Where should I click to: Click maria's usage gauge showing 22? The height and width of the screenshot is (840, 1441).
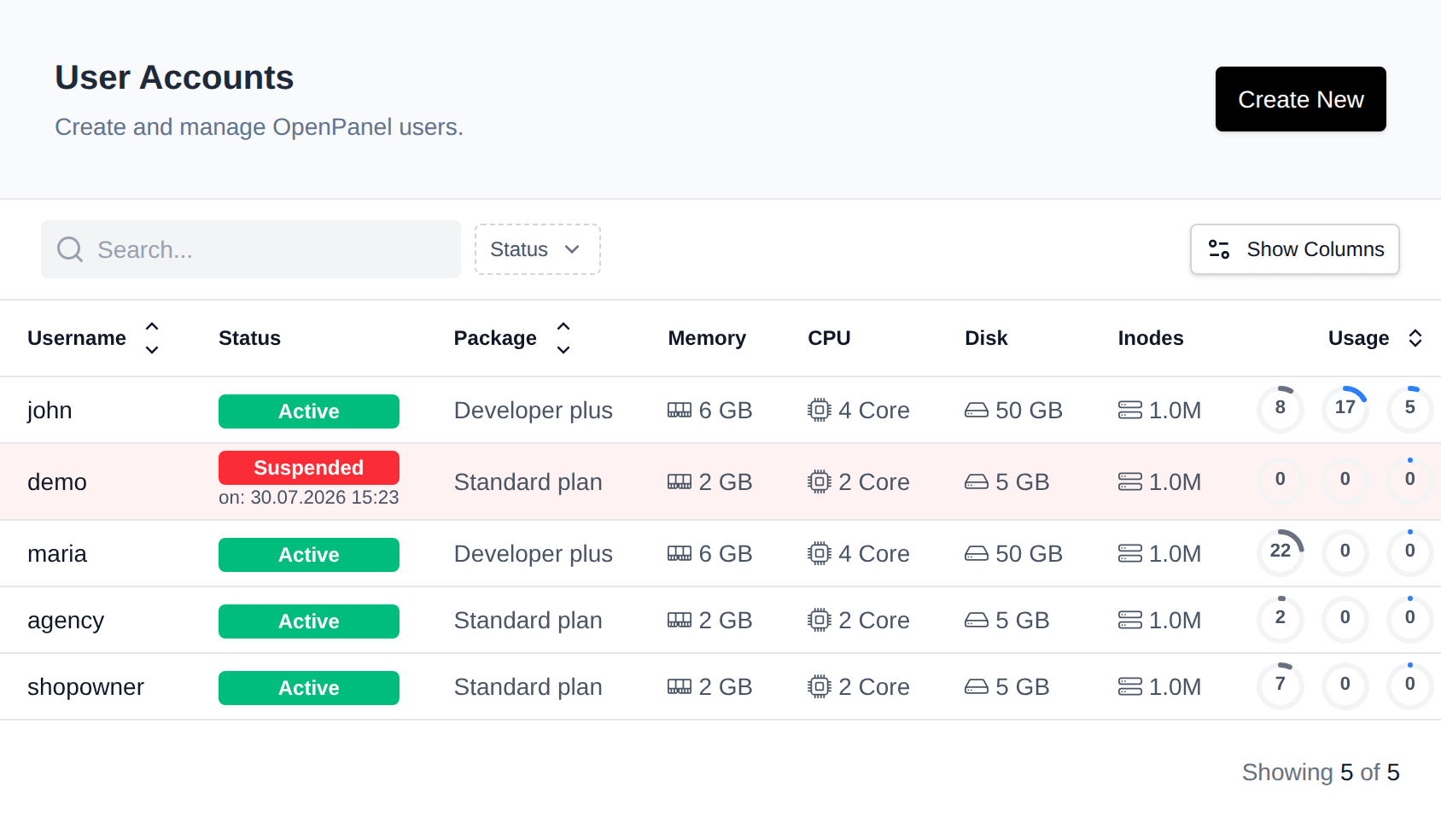(x=1281, y=552)
